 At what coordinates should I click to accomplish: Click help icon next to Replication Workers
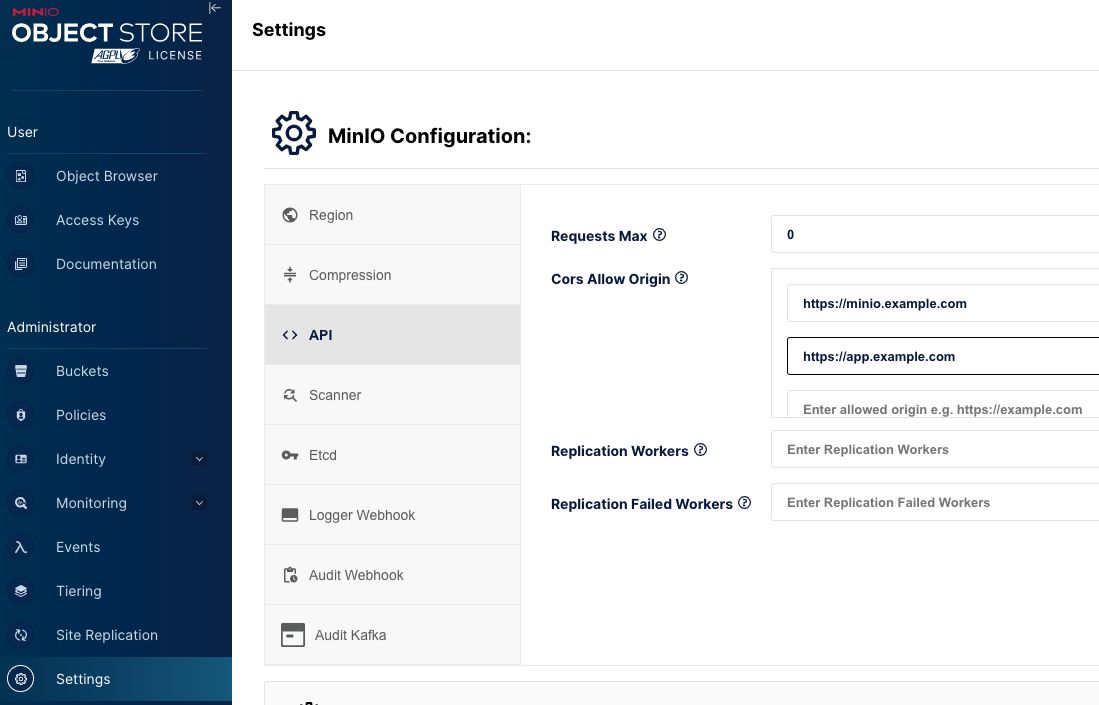(700, 450)
